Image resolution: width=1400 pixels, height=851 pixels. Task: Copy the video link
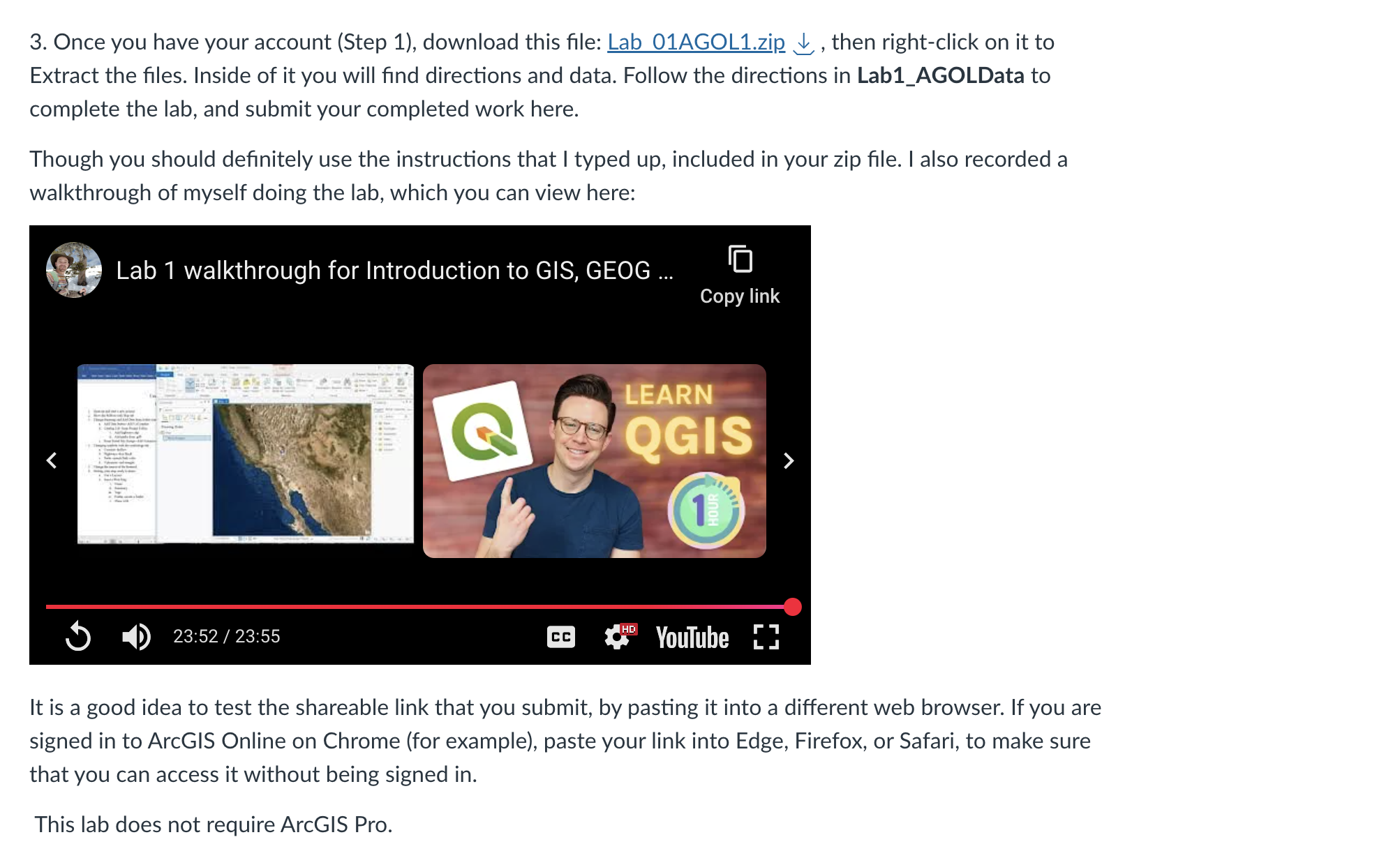[x=740, y=275]
